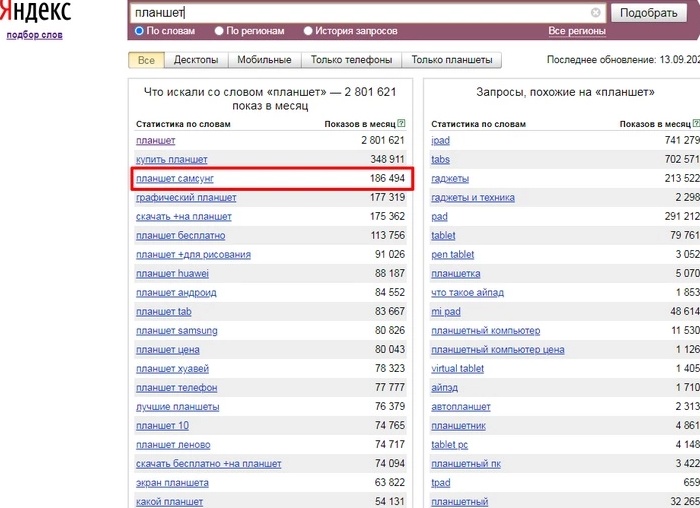Open the "планшетка" link
700x508 pixels.
click(455, 274)
